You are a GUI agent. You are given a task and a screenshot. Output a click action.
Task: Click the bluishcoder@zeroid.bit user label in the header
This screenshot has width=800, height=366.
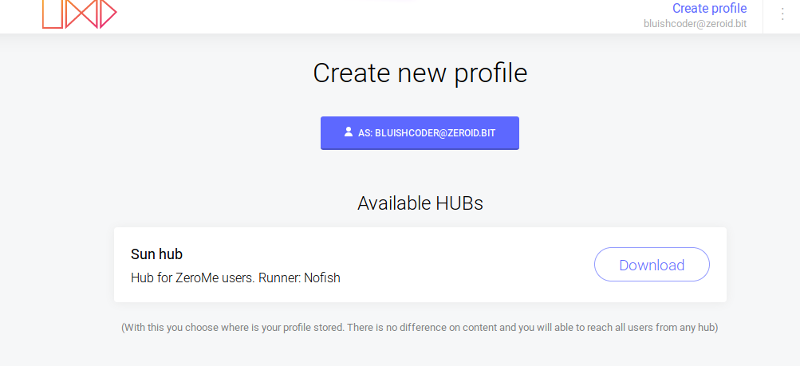695,23
